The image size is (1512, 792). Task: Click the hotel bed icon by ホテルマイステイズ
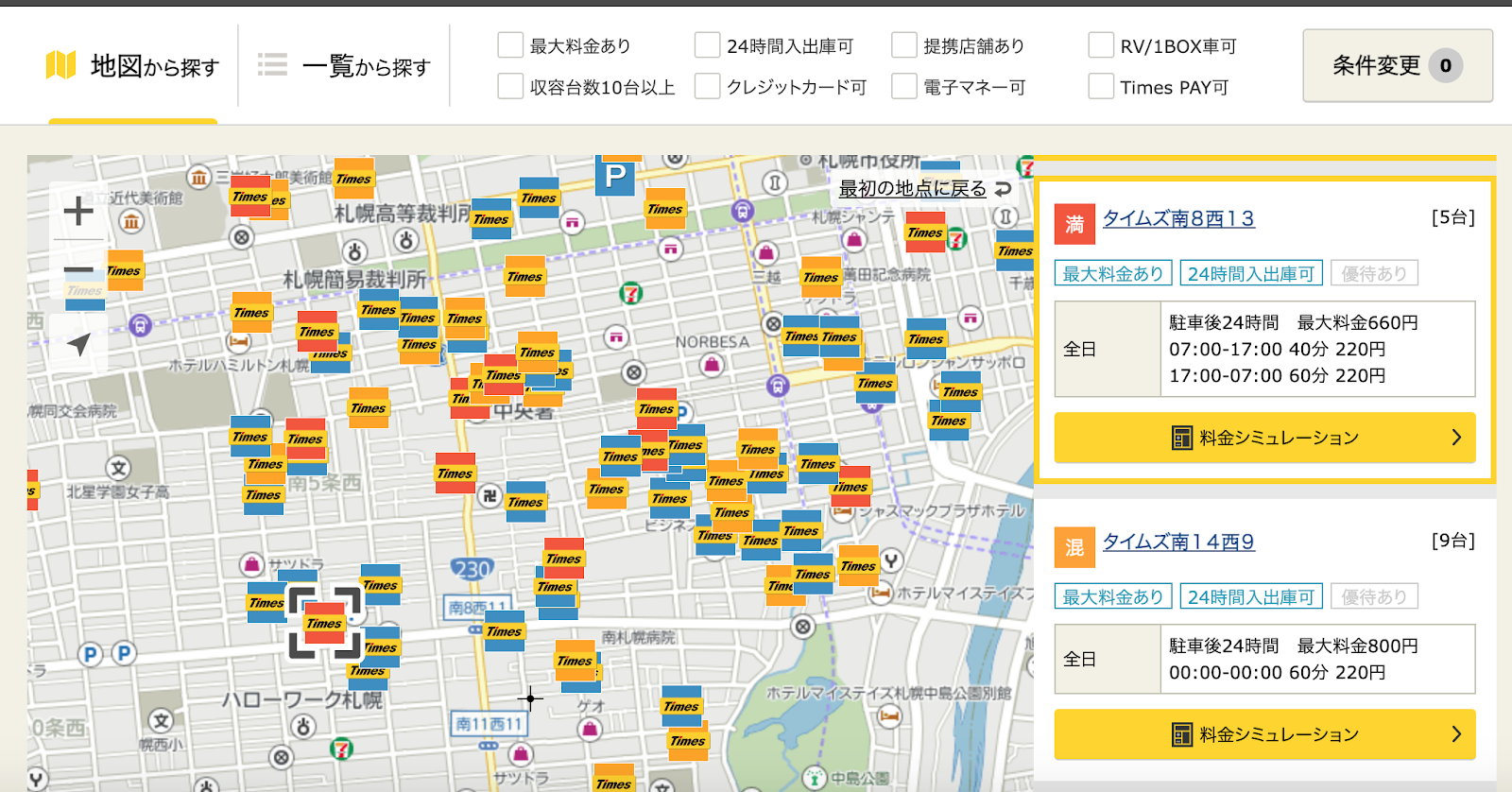click(x=881, y=594)
